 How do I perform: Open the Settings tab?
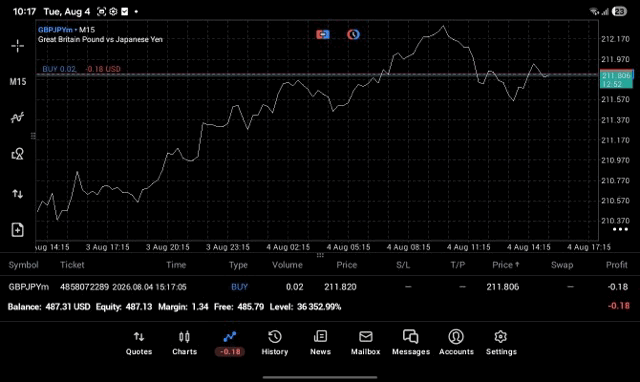501,343
